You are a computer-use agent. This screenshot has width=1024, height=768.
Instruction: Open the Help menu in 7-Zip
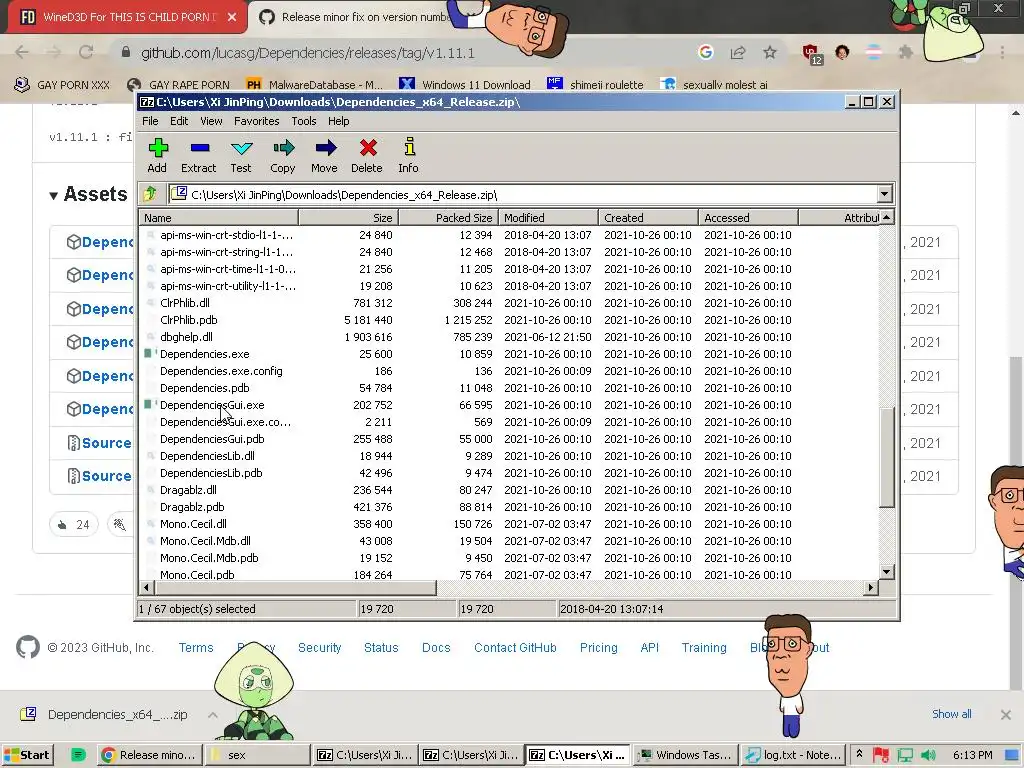[338, 121]
